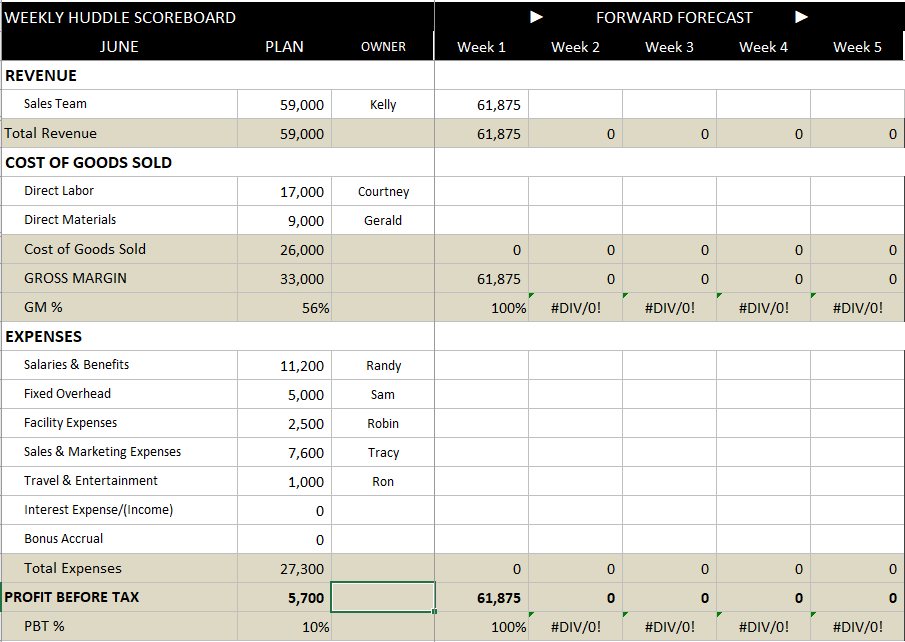Select the GROSS MARGIN row label
Image resolution: width=905 pixels, height=642 pixels.
pos(119,278)
